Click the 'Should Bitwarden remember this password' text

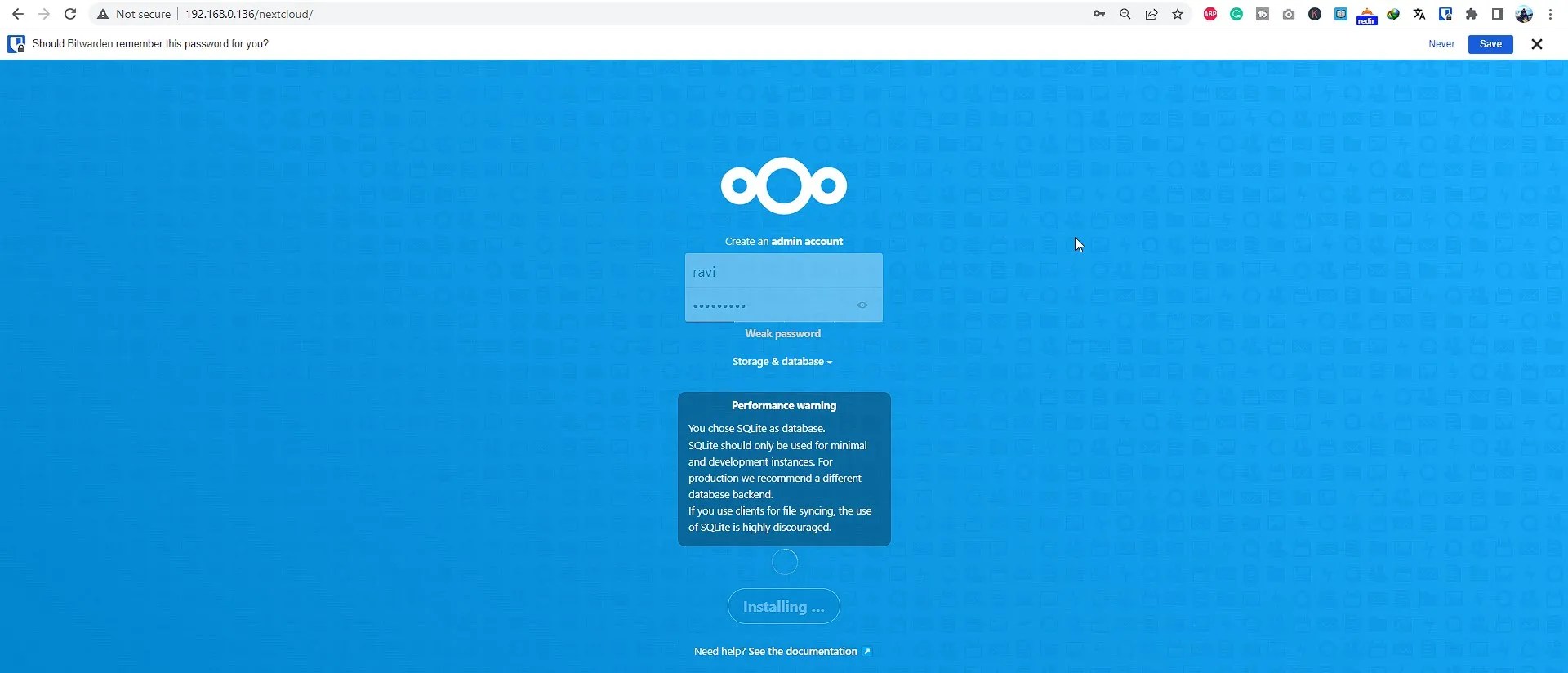coord(150,44)
